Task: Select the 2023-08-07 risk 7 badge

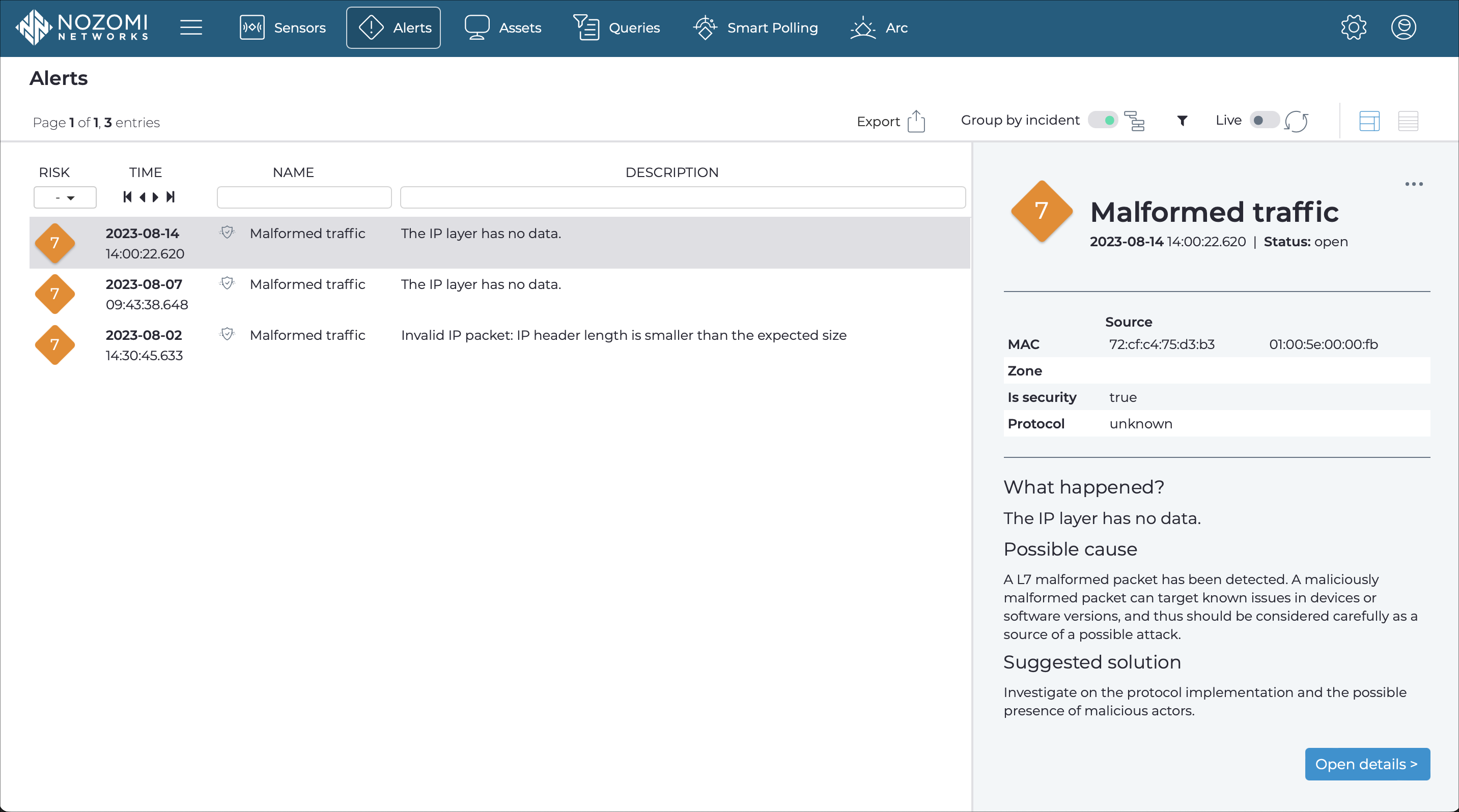Action: [x=55, y=294]
